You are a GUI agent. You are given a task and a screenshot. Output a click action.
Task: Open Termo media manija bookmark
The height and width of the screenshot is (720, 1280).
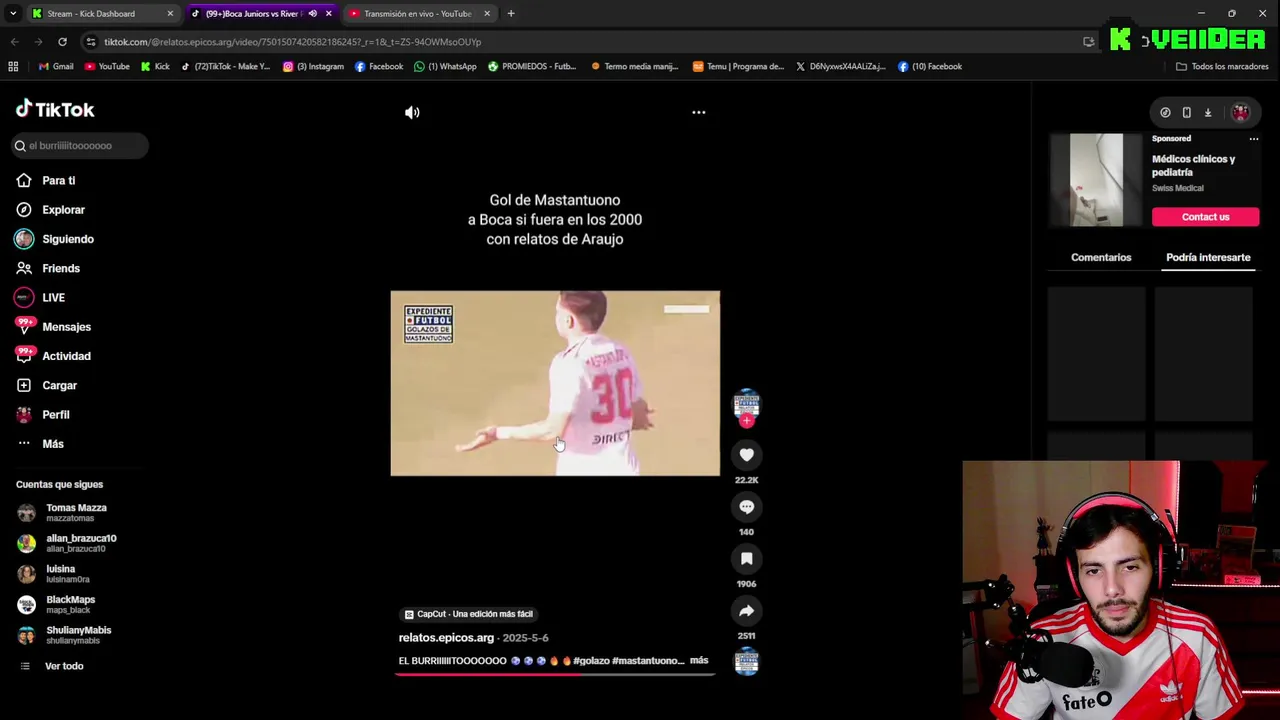[635, 67]
